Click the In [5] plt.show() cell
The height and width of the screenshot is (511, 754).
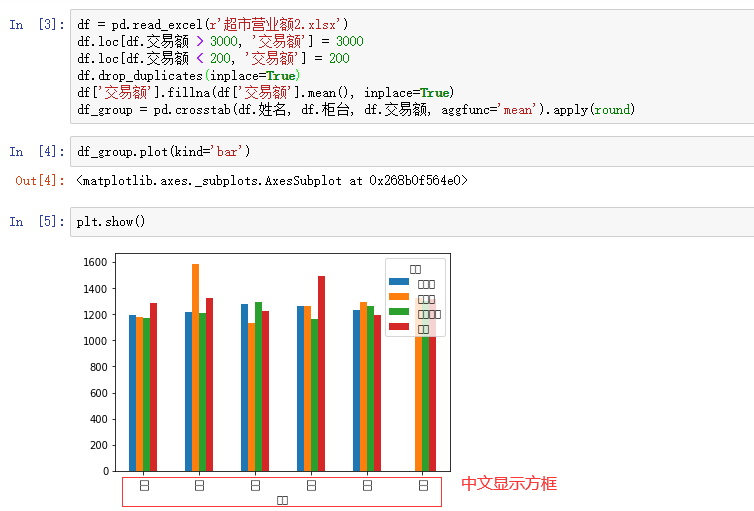coord(412,222)
